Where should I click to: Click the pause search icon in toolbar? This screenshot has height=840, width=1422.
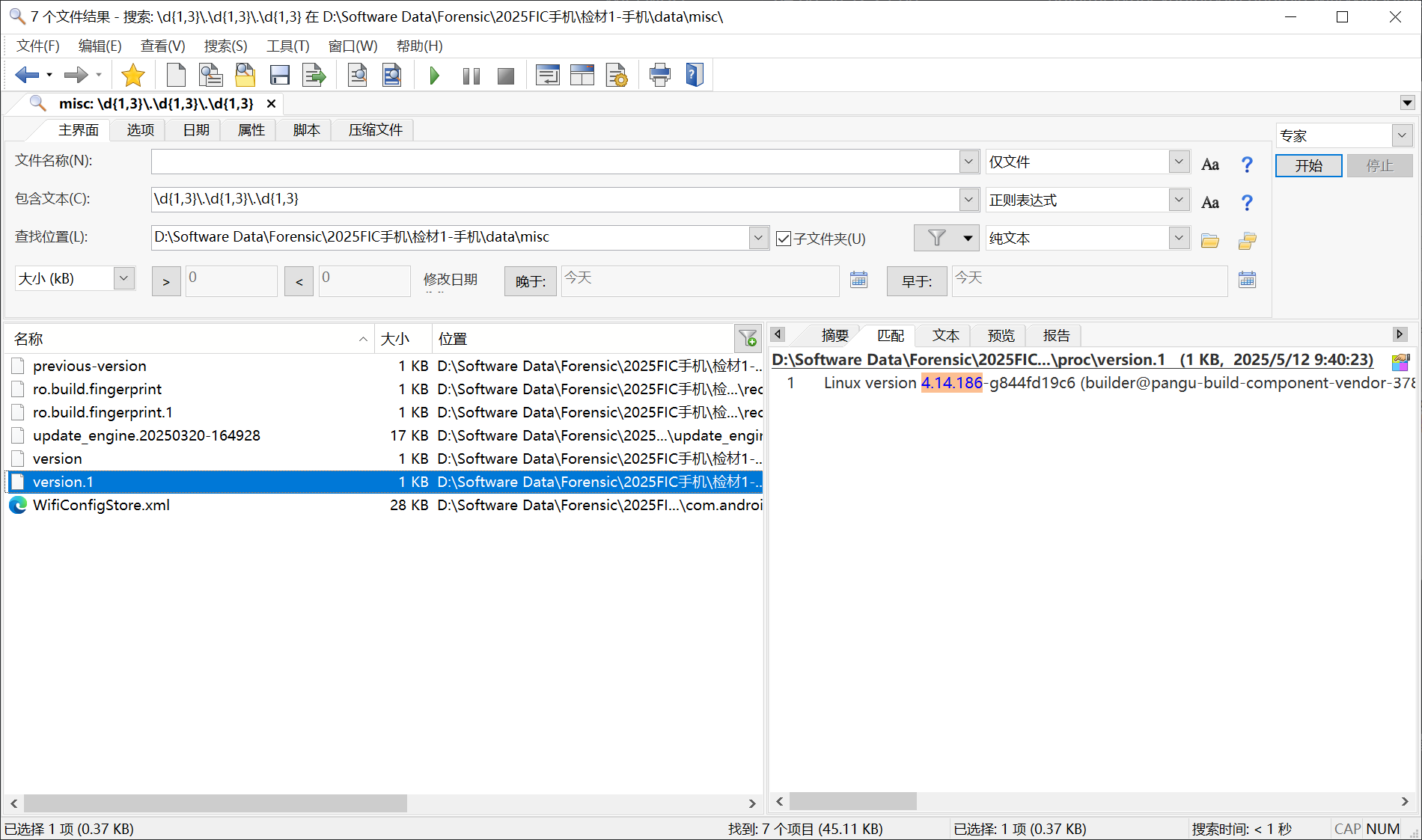[471, 76]
